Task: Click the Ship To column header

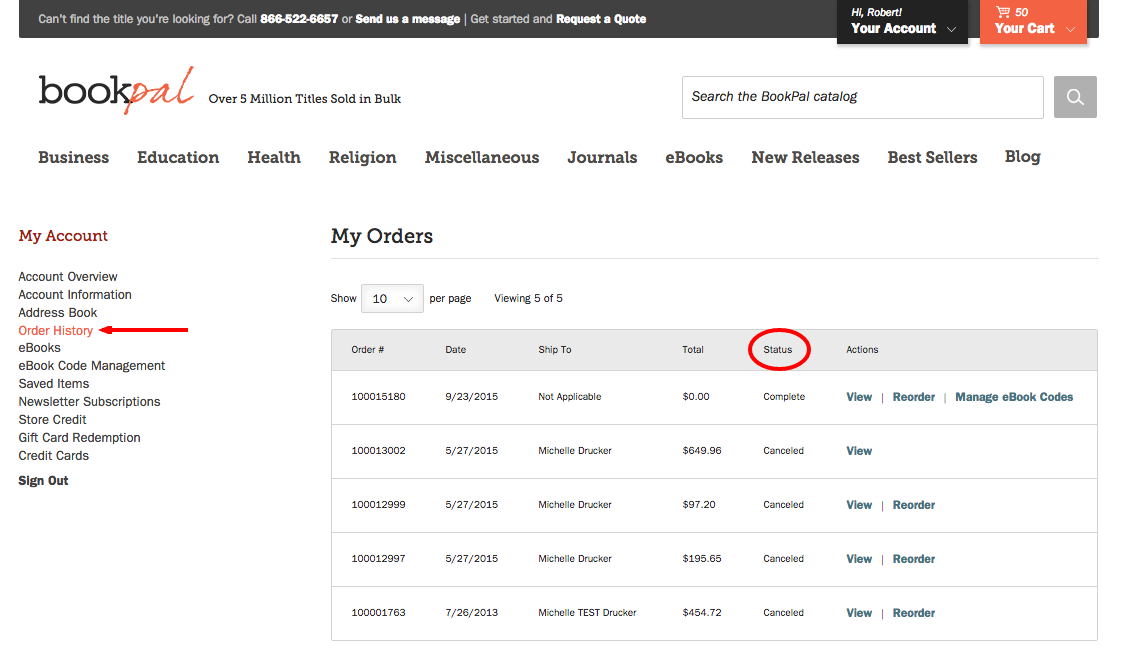Action: coord(555,350)
